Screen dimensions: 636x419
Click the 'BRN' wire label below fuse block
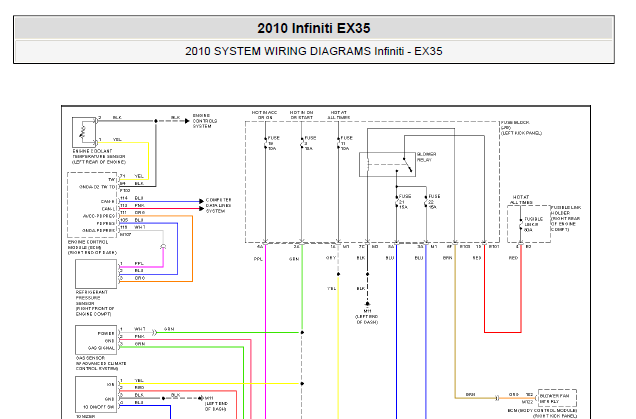447,258
